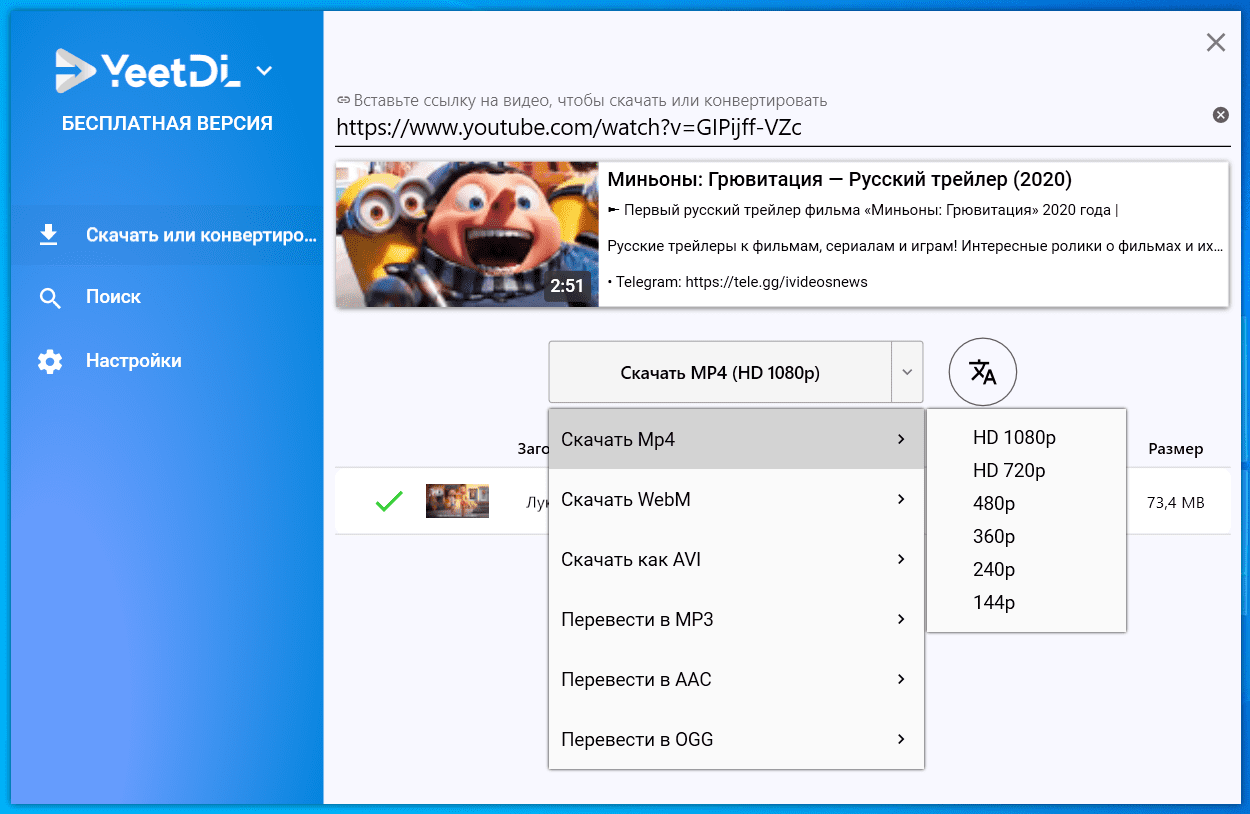The image size is (1250, 814).
Task: Choose HD 1080p quality
Action: pos(1014,437)
